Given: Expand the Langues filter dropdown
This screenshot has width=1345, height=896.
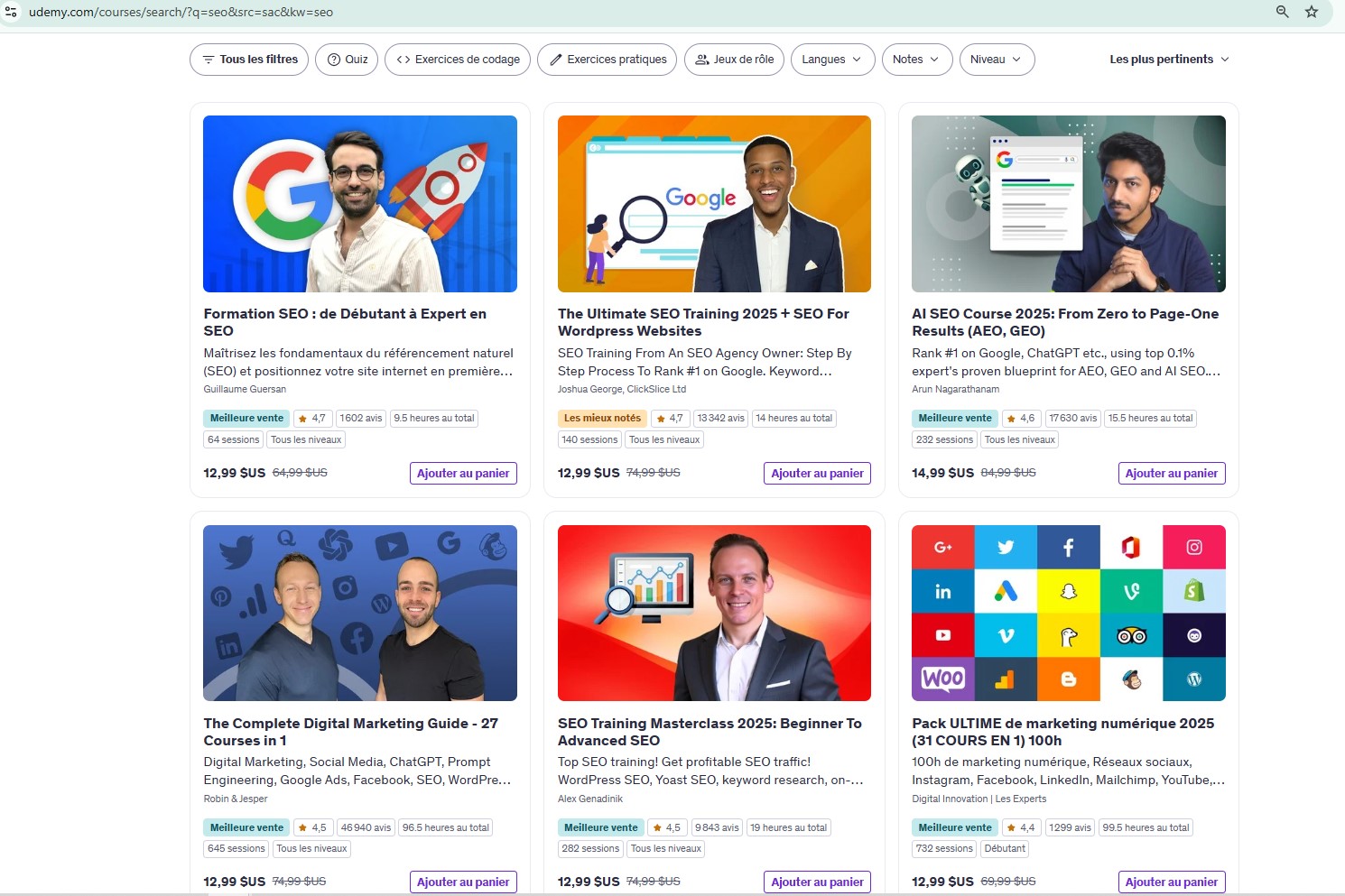Looking at the screenshot, I should 832,60.
